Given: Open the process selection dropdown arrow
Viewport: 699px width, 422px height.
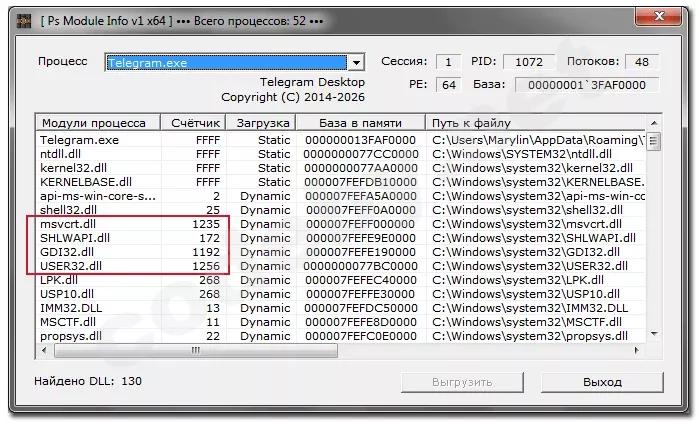Looking at the screenshot, I should 356,62.
